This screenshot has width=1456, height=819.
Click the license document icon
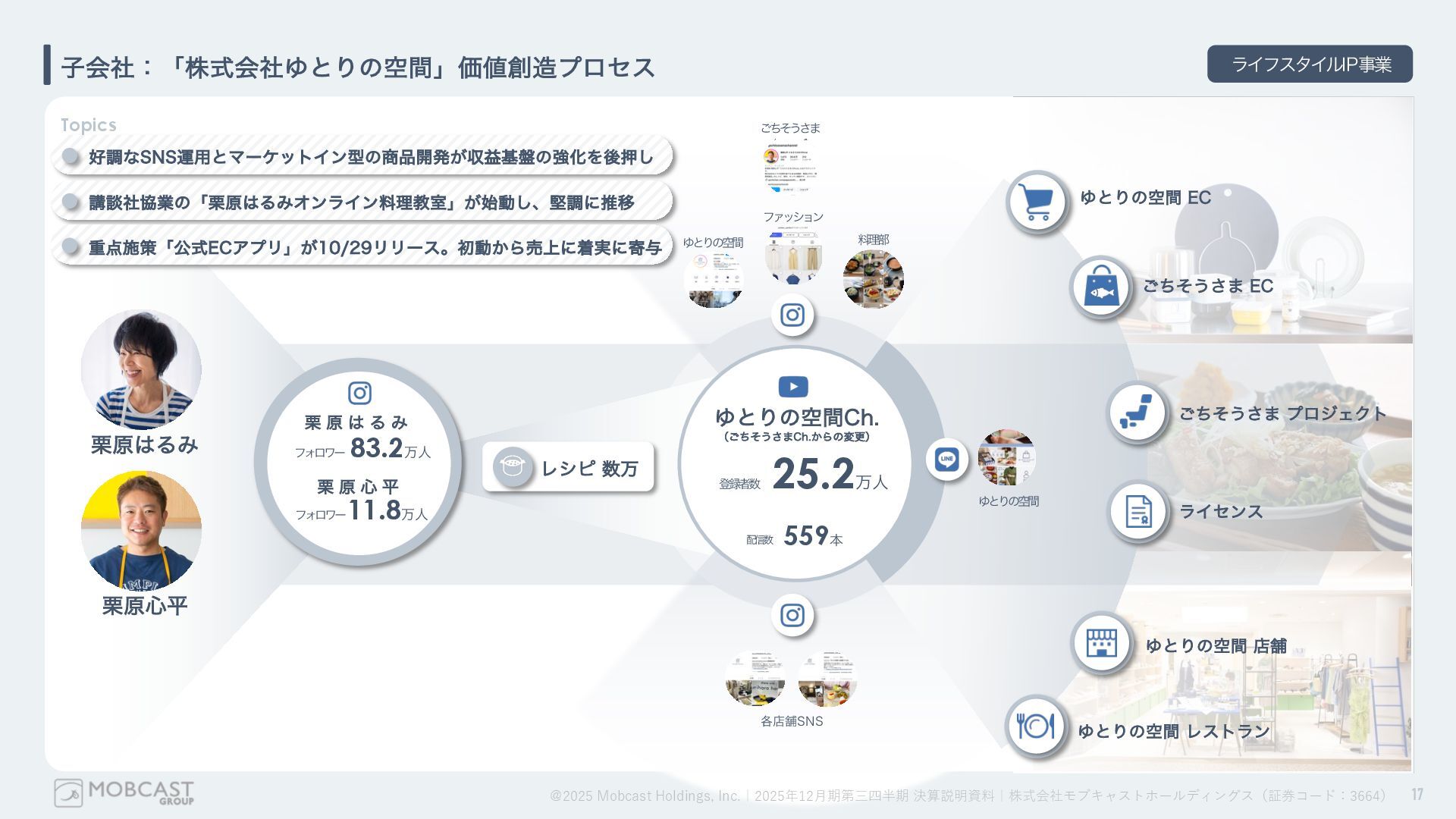pyautogui.click(x=1137, y=512)
